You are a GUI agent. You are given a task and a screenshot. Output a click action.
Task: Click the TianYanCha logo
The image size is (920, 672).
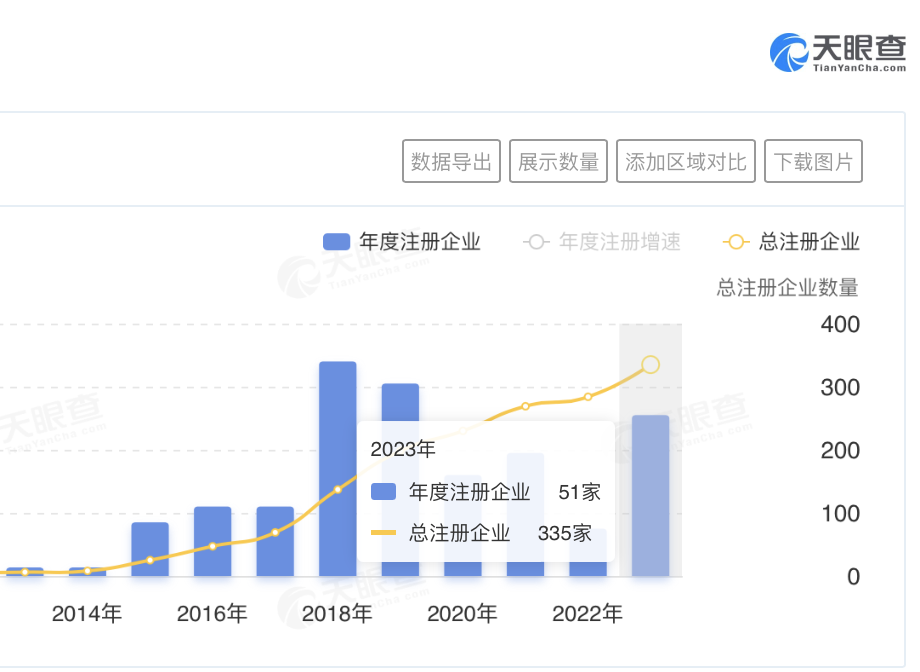836,51
